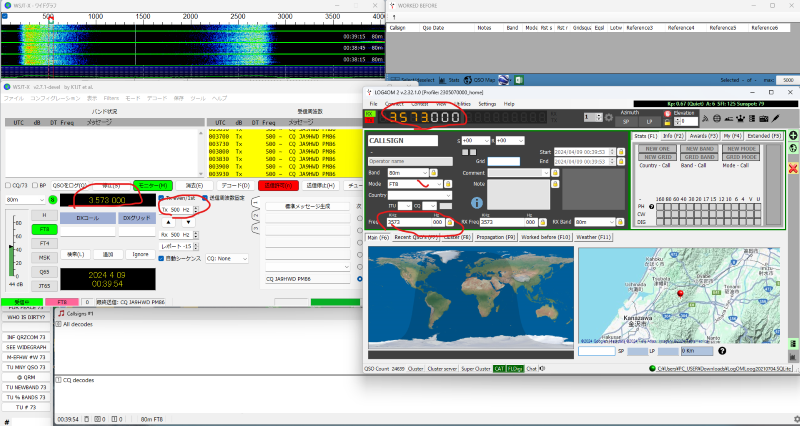Viewport: 800px width, 426px height.
Task: Click the Ignore button in WSJT-X
Action: [140, 254]
